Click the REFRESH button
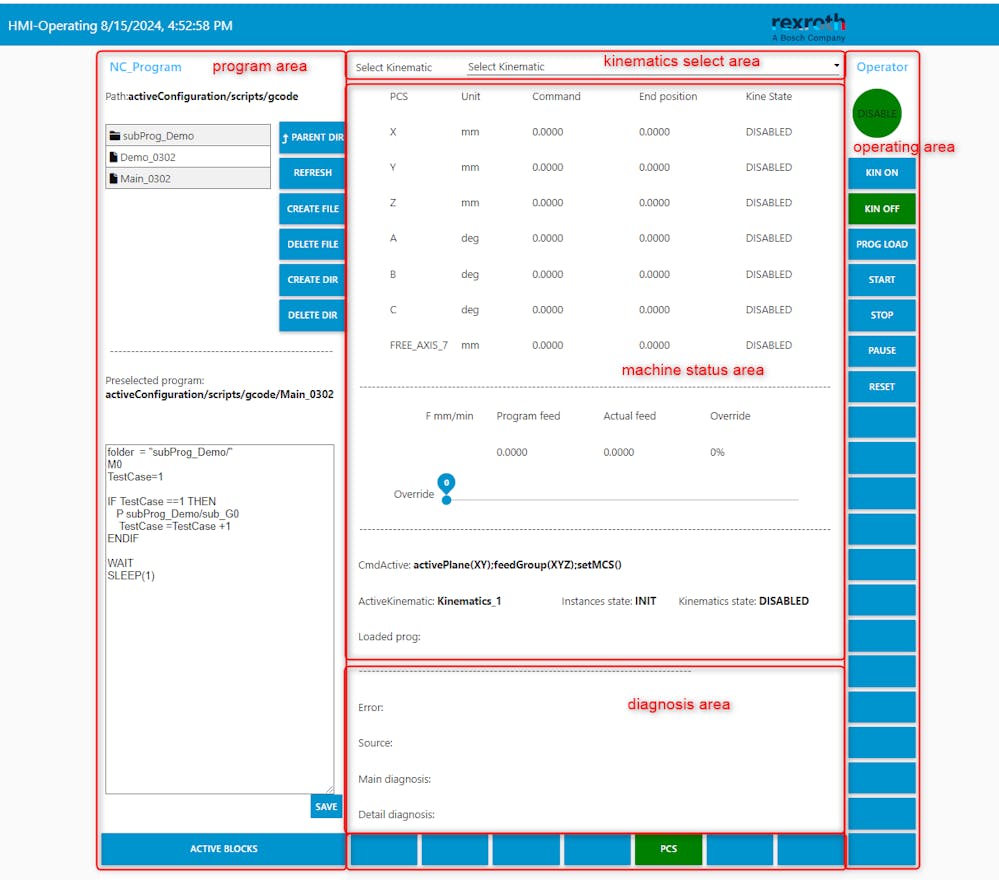The image size is (999, 880). tap(312, 173)
